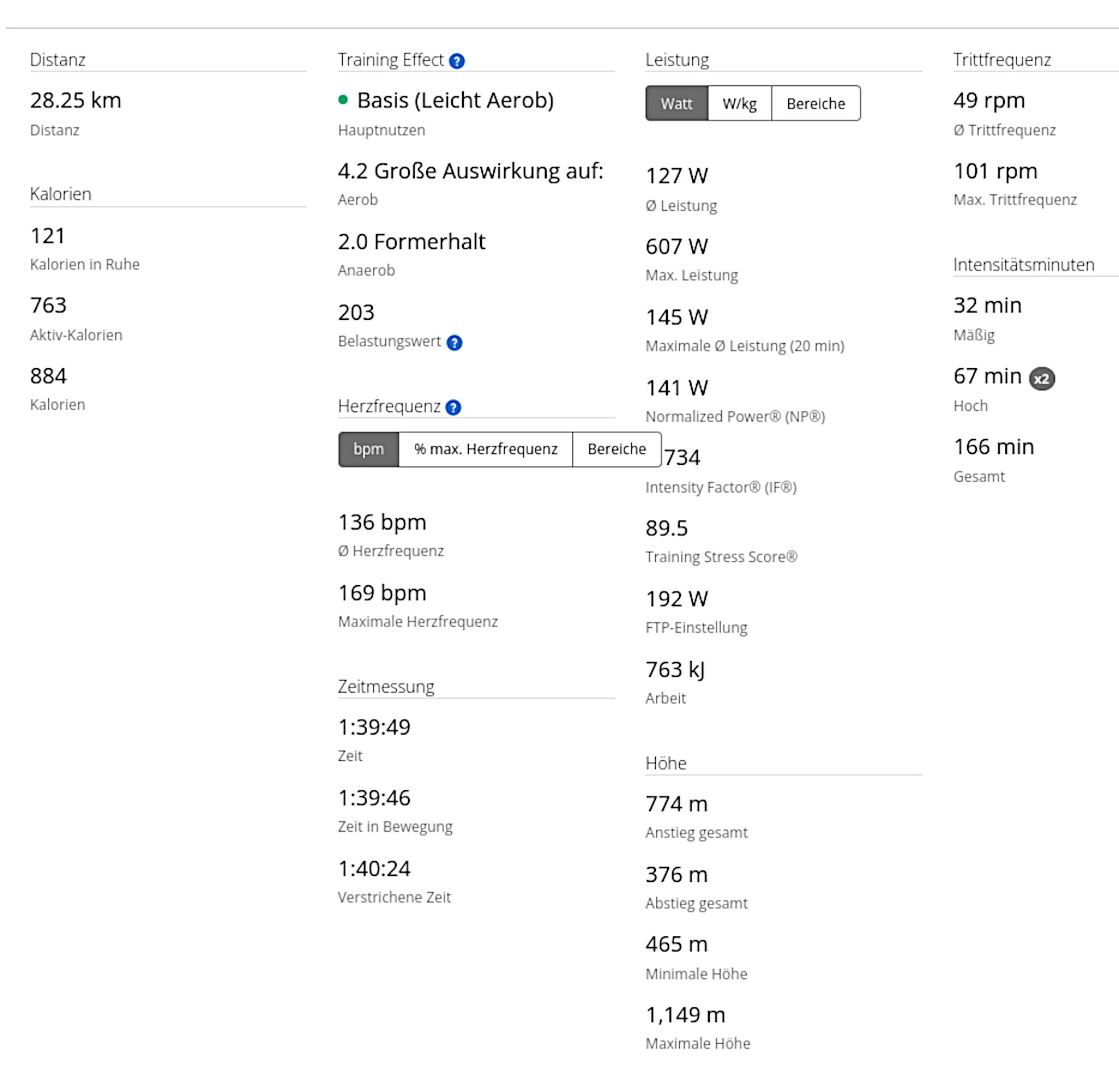Select the Watt option under Leistung
Image resolution: width=1119 pixels, height=1092 pixels.
point(676,104)
